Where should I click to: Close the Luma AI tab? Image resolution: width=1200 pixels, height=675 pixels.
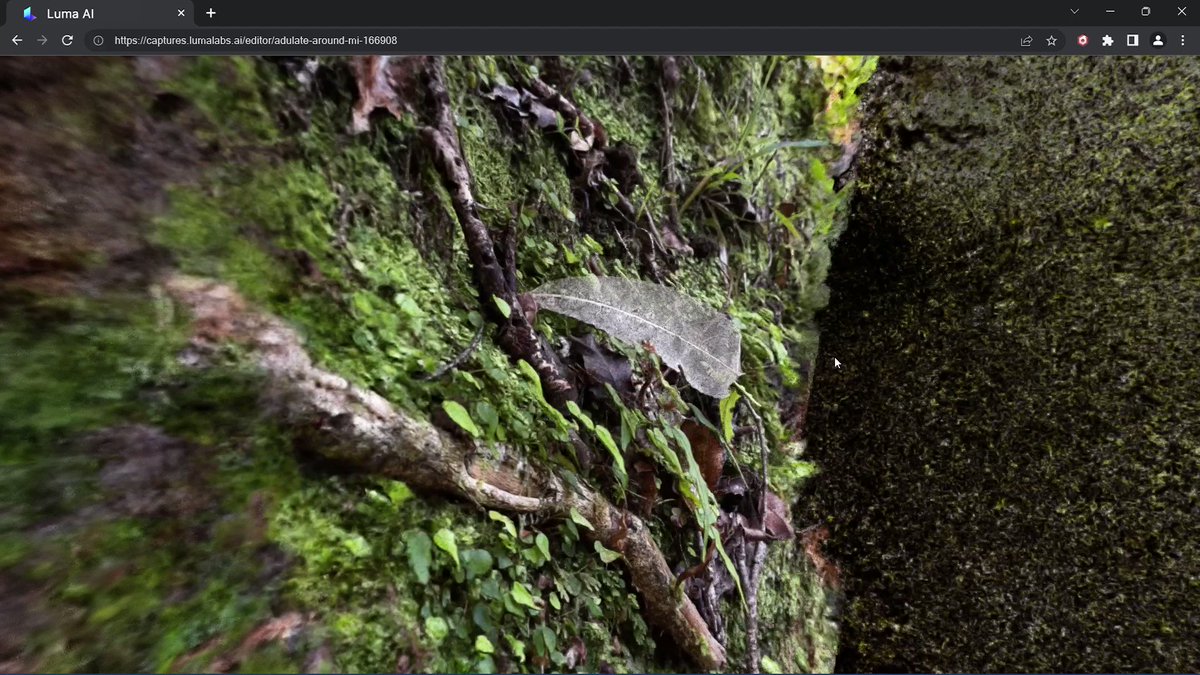pos(181,14)
